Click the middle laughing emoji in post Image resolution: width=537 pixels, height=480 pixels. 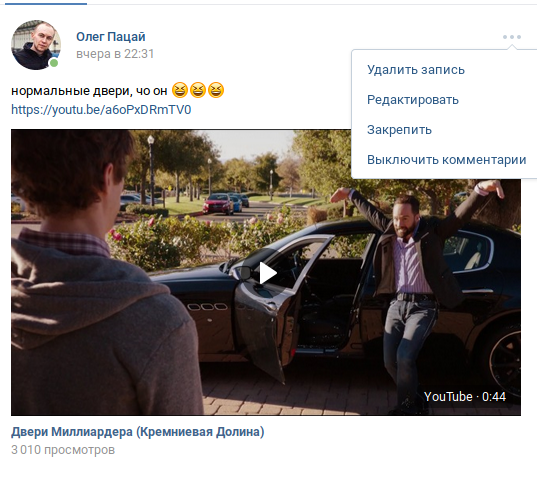[x=198, y=90]
